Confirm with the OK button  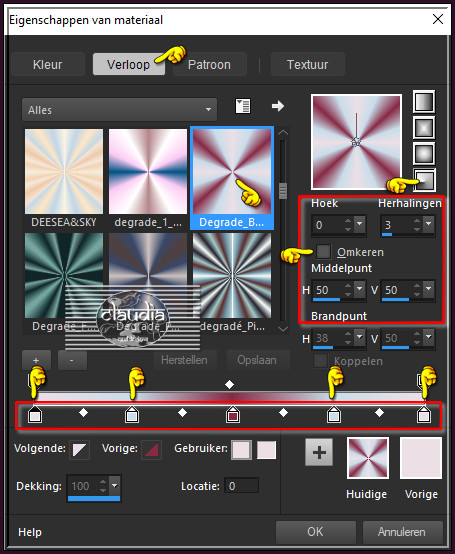[x=315, y=531]
